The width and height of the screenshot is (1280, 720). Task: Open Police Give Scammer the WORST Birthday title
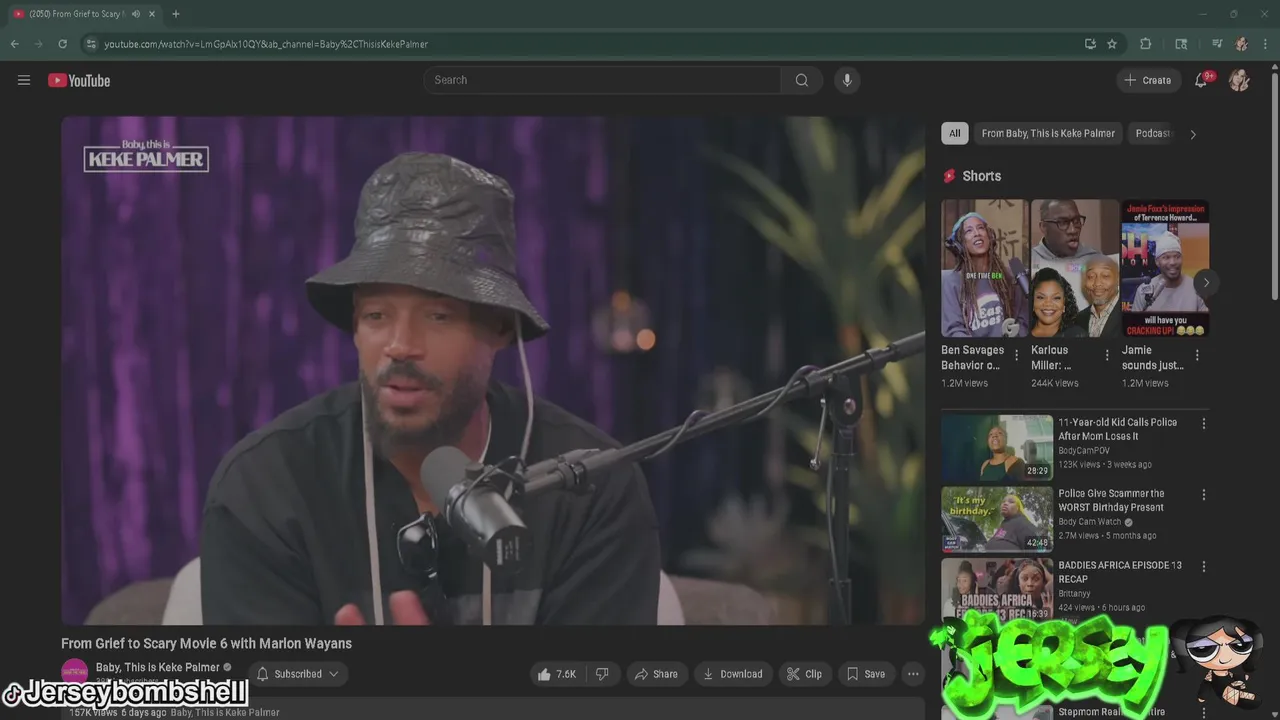click(x=1111, y=500)
